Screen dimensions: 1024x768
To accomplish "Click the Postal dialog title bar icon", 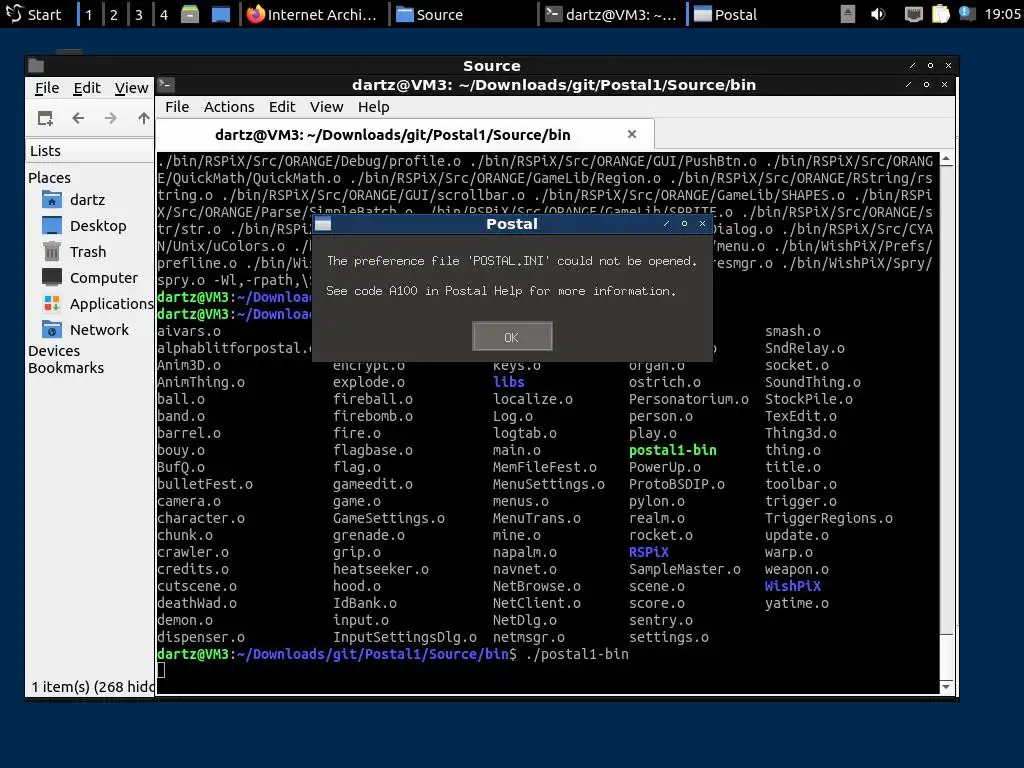I will click(323, 224).
